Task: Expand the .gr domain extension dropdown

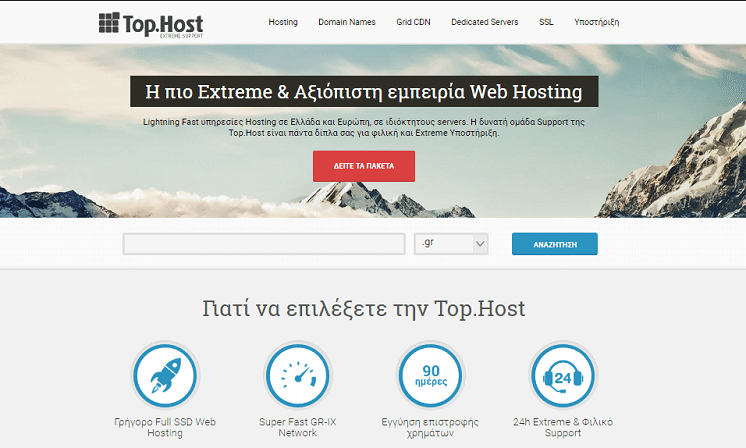Action: point(451,244)
